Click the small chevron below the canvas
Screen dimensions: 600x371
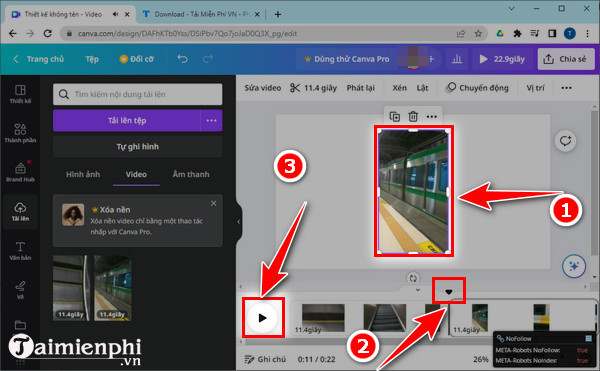[x=418, y=290]
